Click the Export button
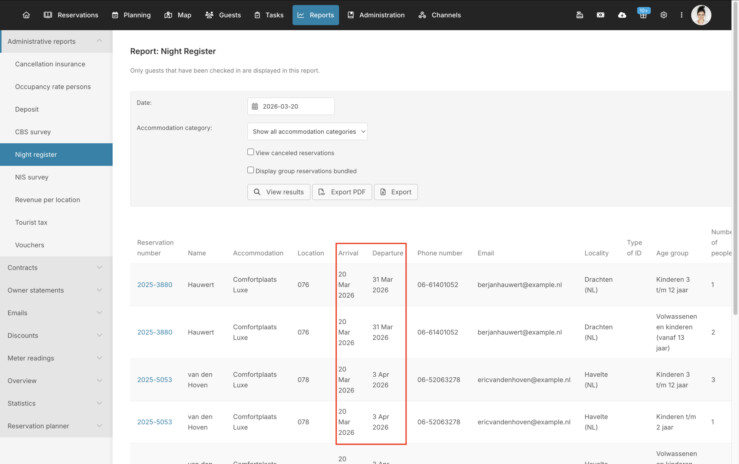The image size is (739, 464). click(396, 192)
